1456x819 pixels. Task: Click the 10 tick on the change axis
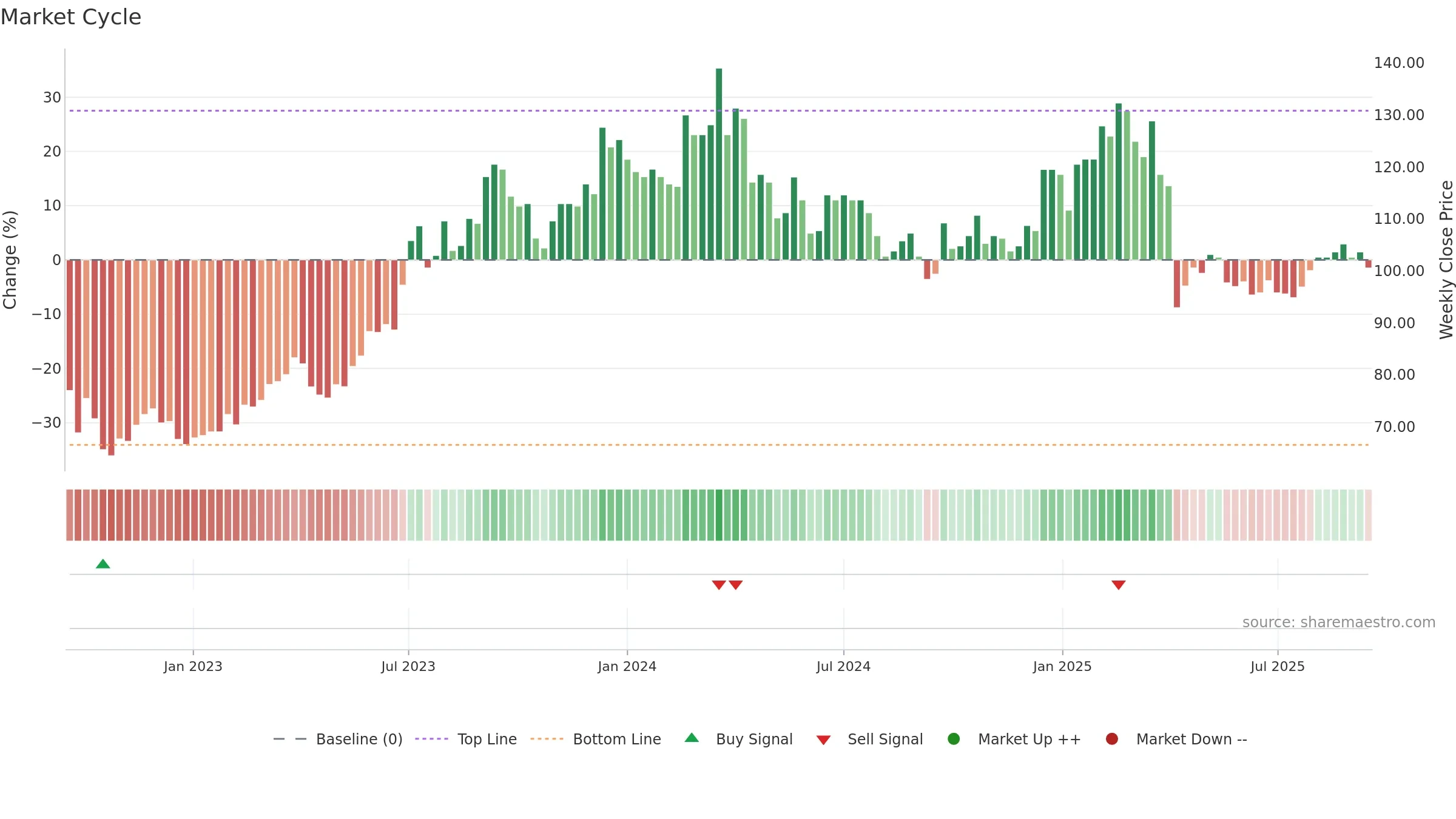(52, 206)
